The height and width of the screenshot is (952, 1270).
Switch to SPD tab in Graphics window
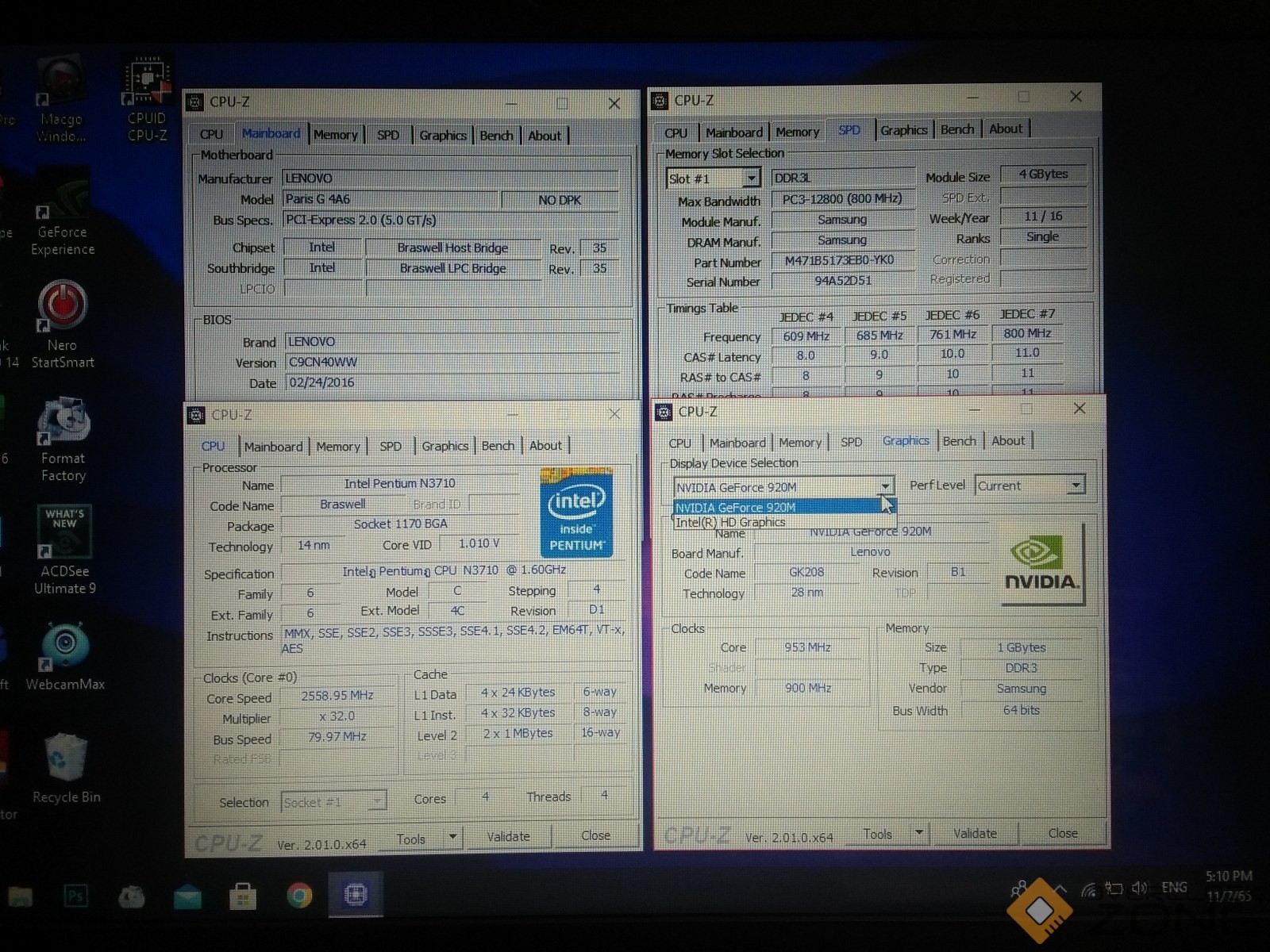point(852,442)
